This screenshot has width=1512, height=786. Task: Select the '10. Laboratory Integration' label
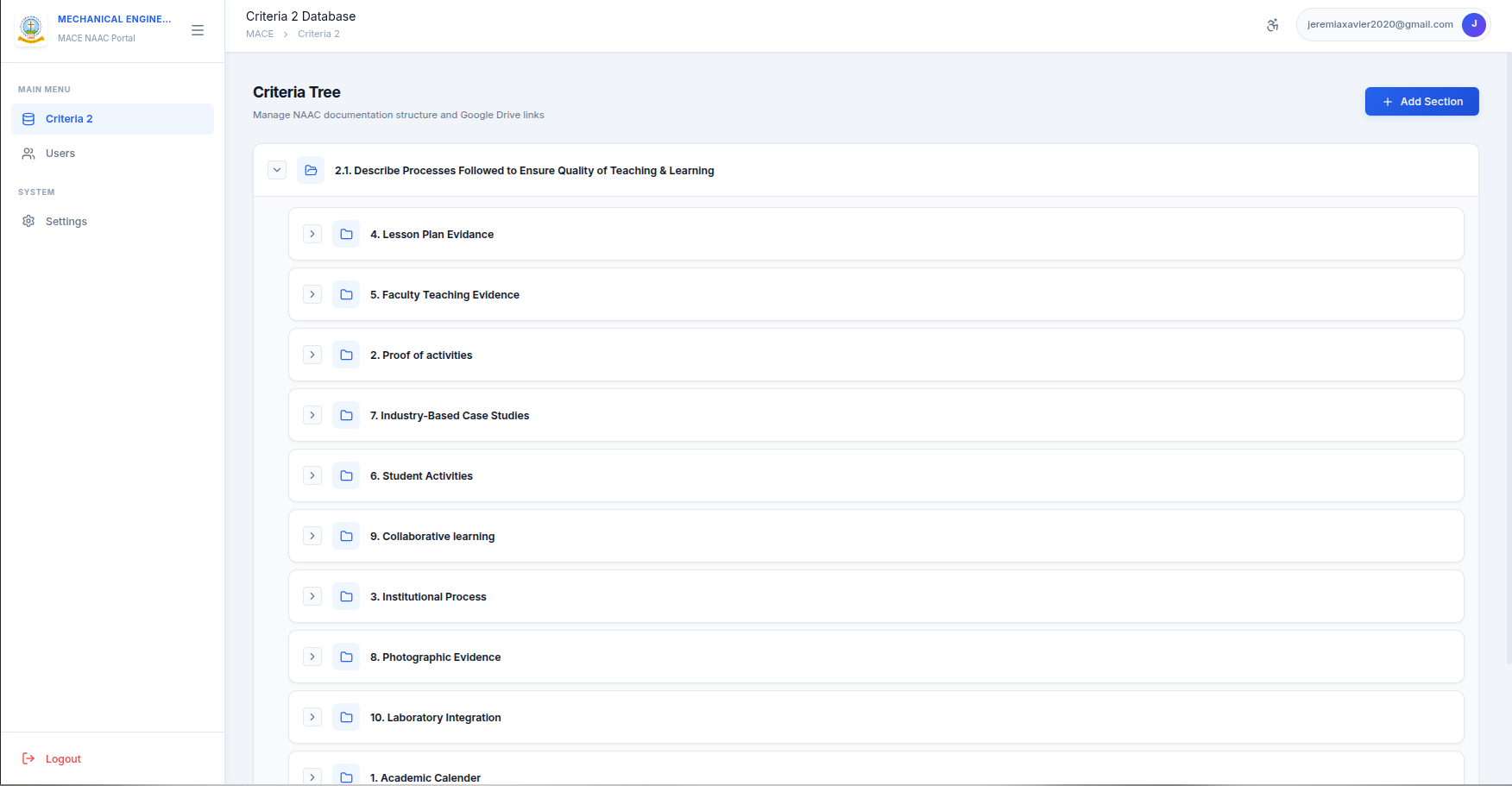click(435, 718)
